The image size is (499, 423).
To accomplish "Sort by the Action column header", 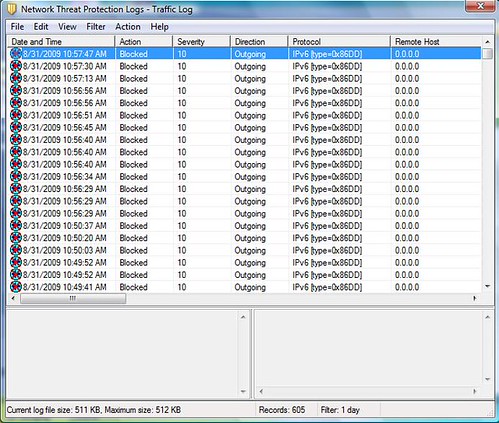I will point(144,42).
